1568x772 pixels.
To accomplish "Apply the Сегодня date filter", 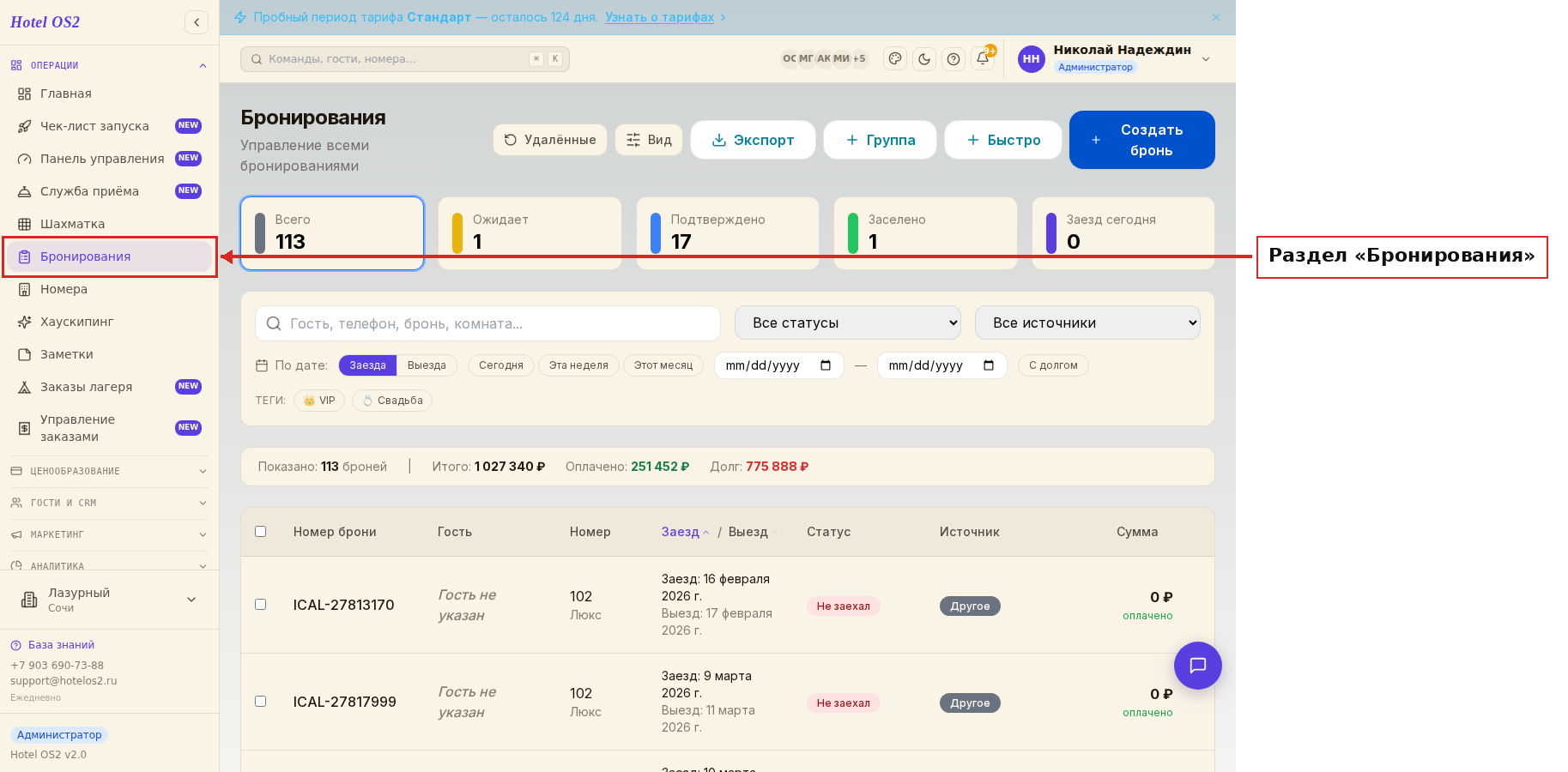I will 501,365.
